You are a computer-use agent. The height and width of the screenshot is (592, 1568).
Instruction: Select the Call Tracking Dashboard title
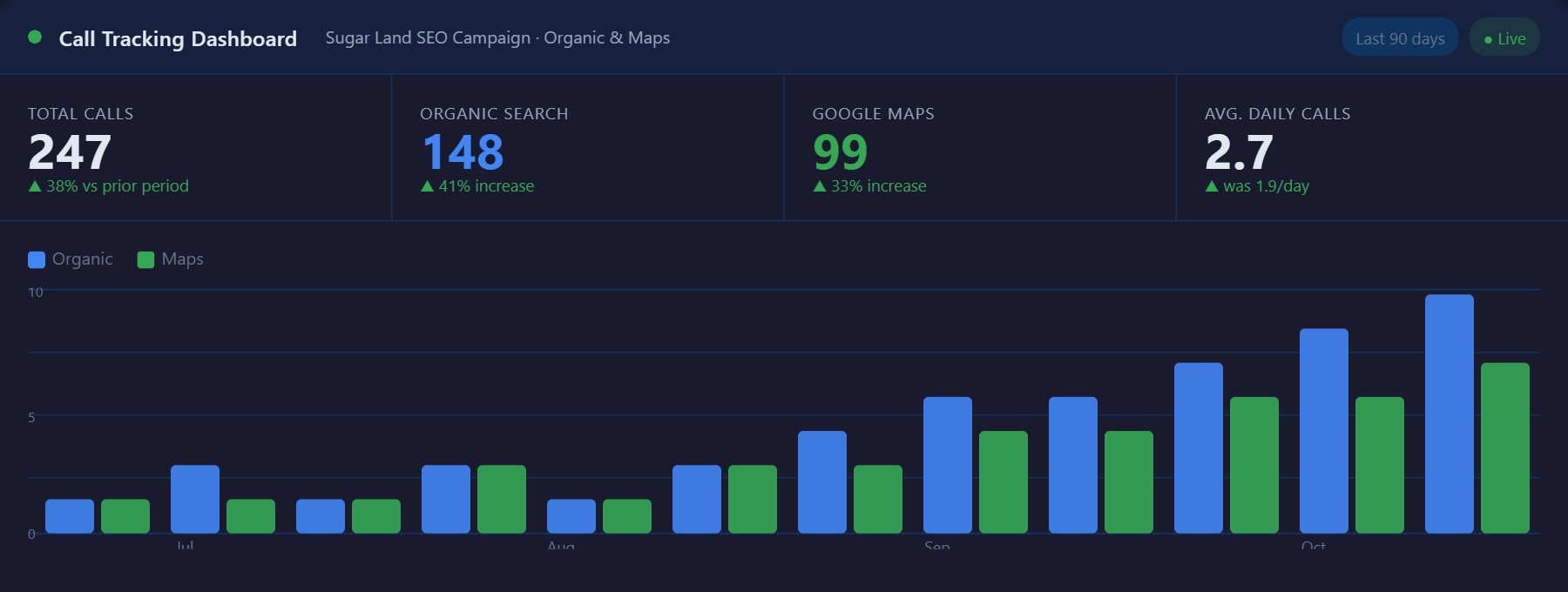178,38
